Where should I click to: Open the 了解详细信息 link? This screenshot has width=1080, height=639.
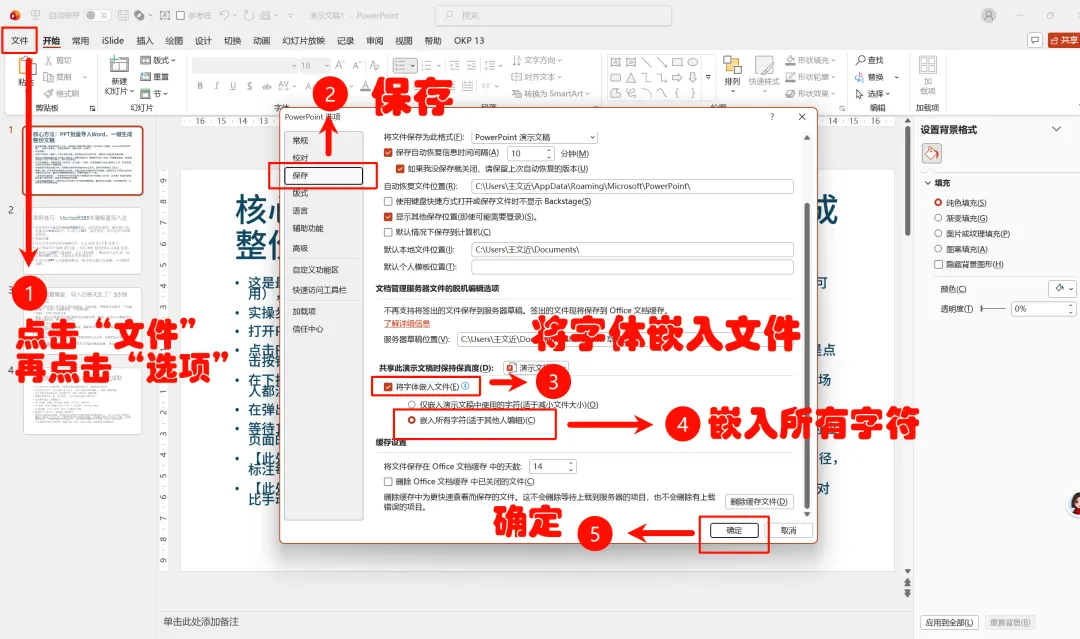click(x=407, y=324)
